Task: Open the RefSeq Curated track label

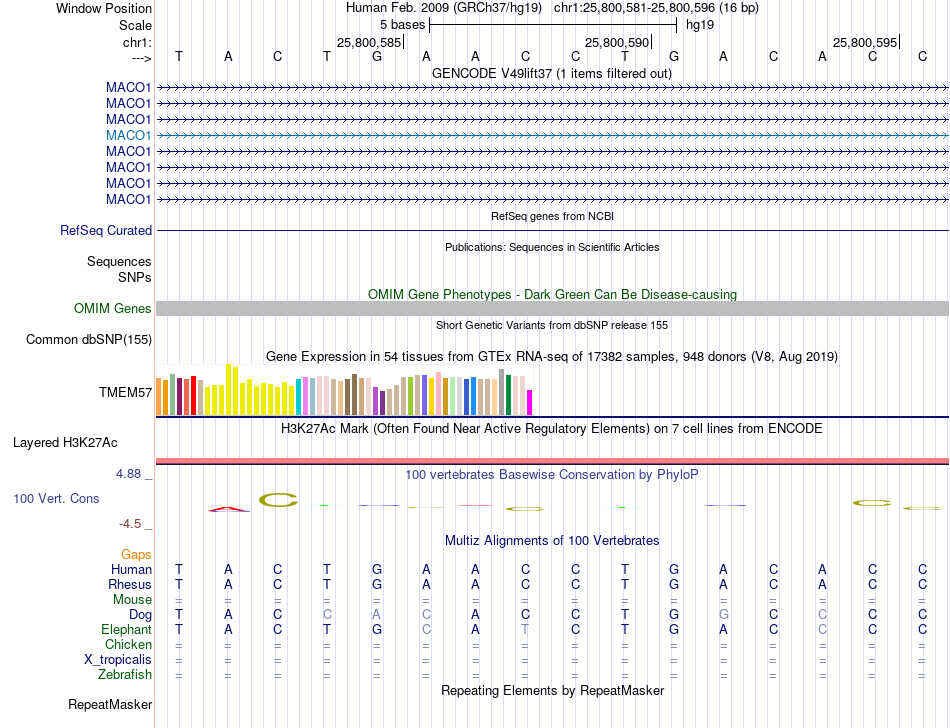Action: tap(105, 231)
